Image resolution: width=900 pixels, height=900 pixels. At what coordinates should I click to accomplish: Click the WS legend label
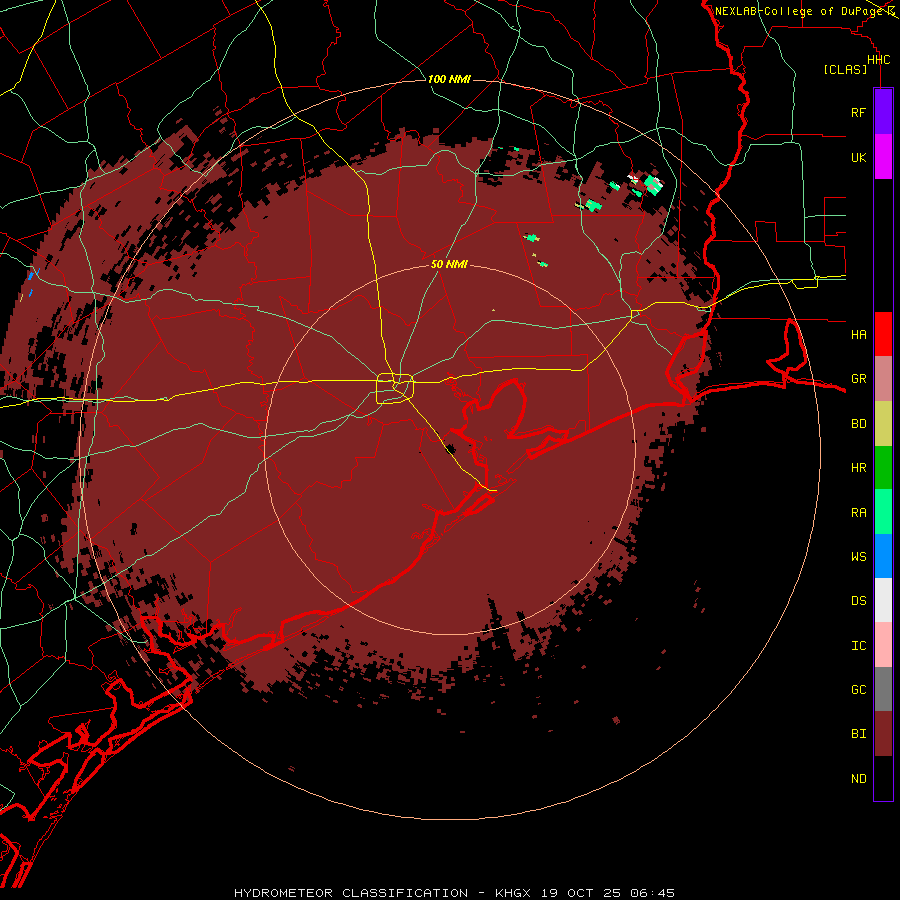tap(858, 557)
